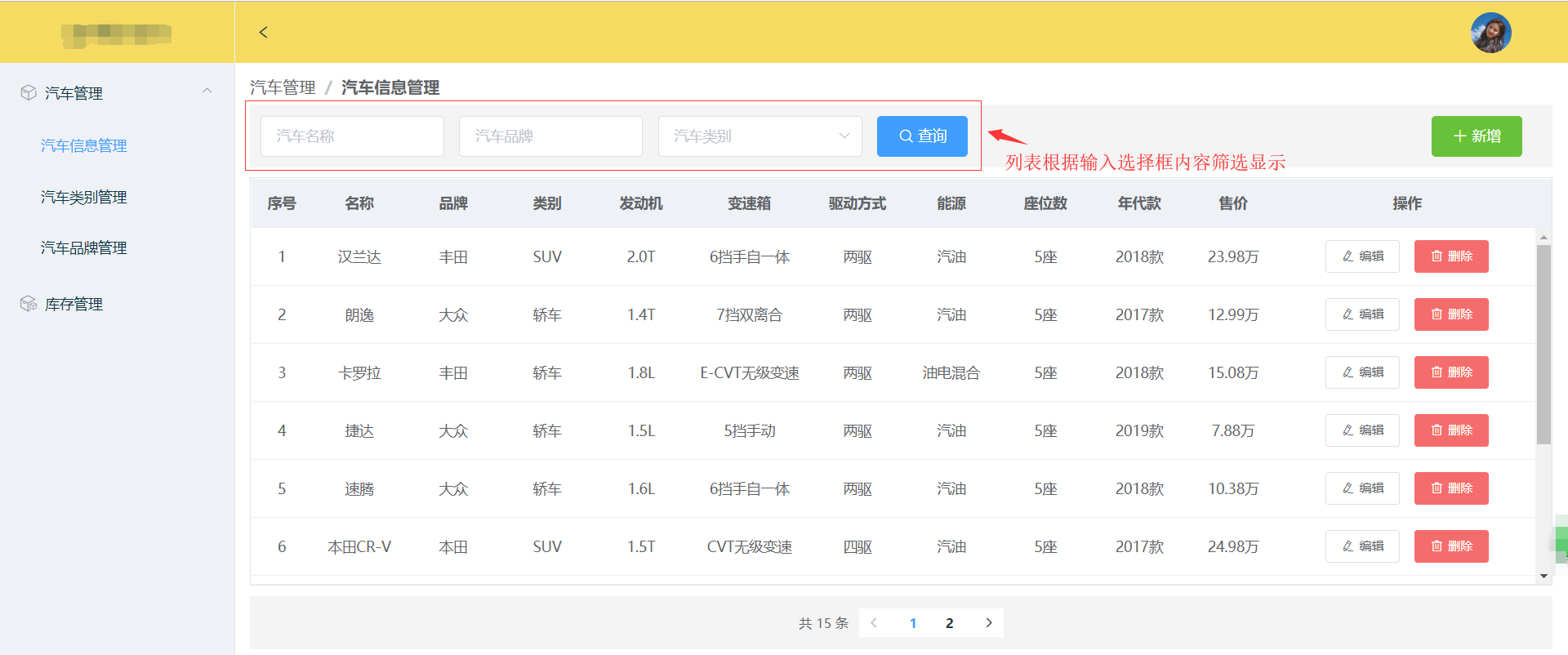Click the 售价 column header
Image resolution: width=1568 pixels, height=655 pixels.
click(x=1233, y=203)
